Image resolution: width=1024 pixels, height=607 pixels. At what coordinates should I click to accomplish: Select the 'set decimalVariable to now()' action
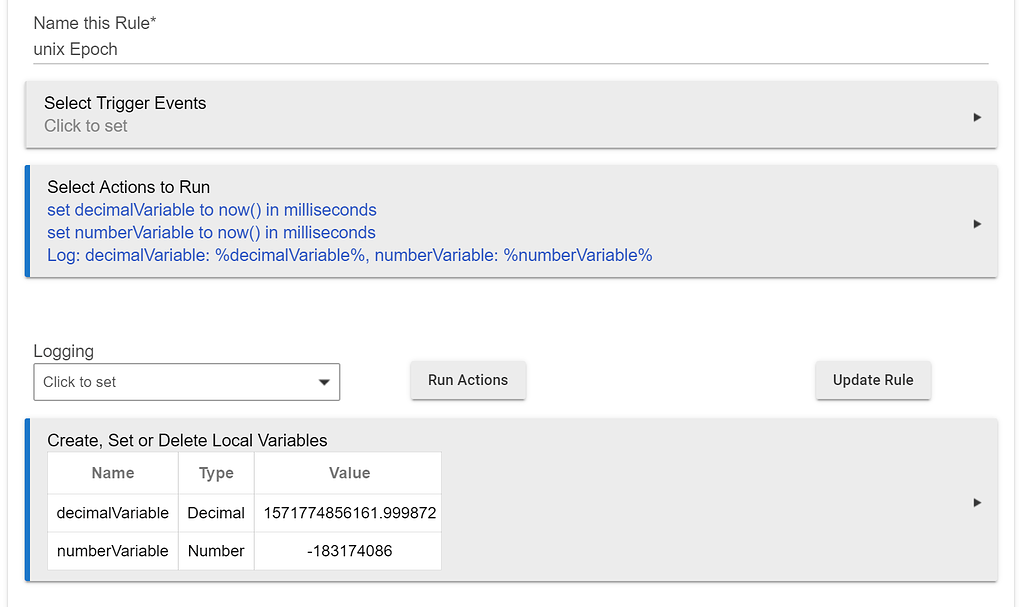pyautogui.click(x=211, y=210)
